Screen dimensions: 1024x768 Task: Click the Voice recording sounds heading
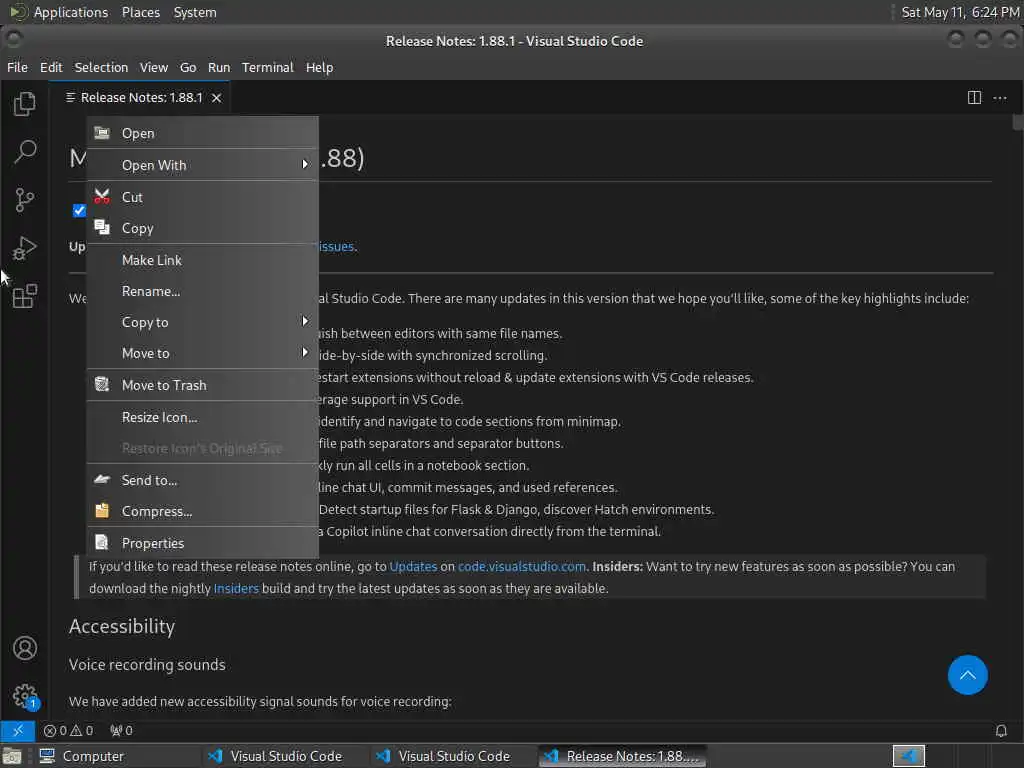coord(147,664)
